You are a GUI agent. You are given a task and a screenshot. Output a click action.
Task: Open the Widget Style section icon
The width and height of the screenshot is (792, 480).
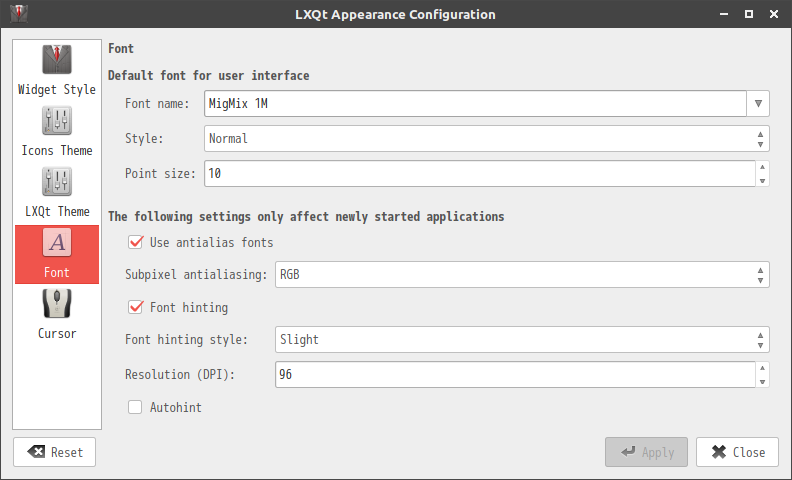pos(57,60)
